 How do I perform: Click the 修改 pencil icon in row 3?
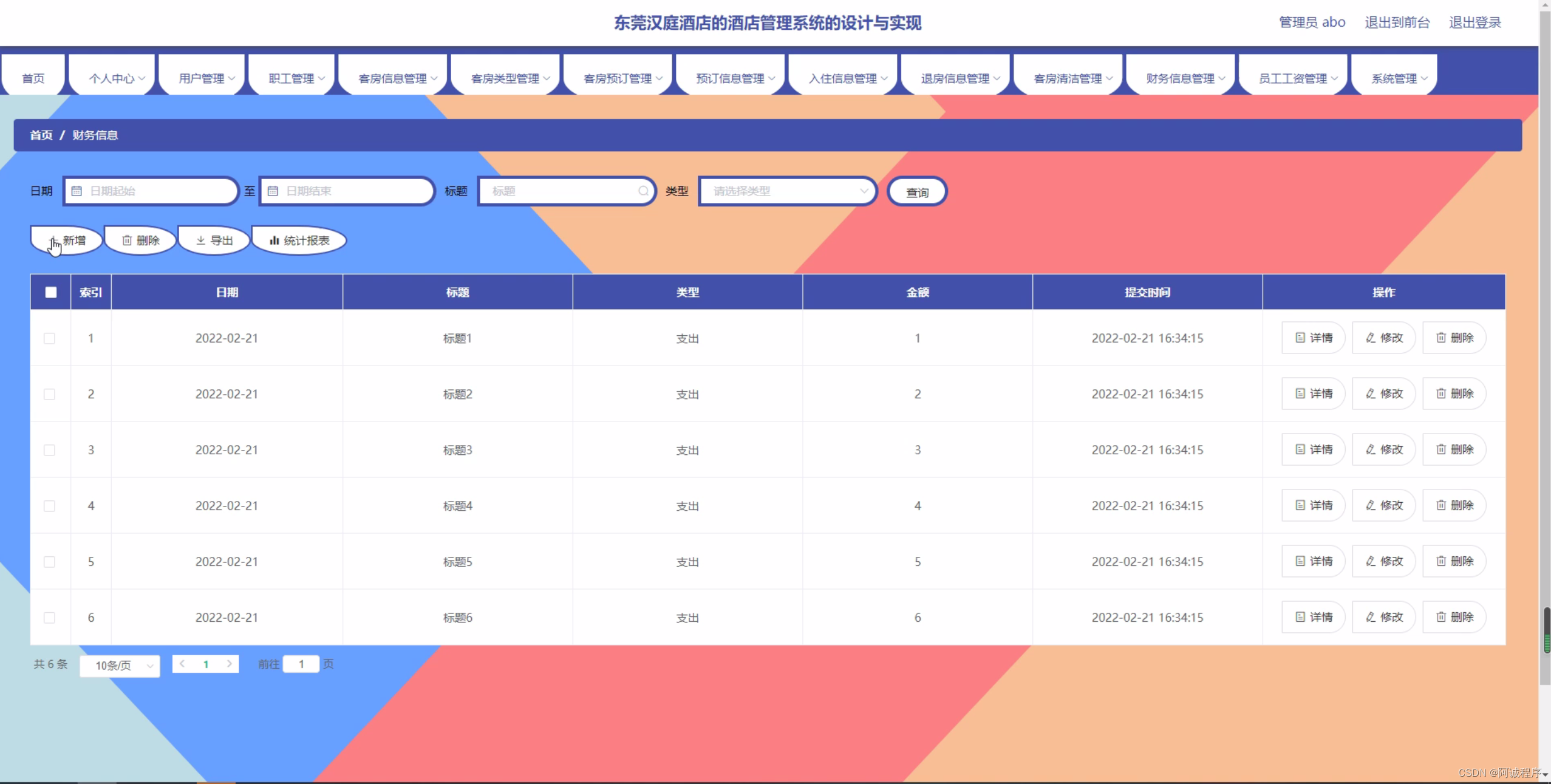point(1371,449)
